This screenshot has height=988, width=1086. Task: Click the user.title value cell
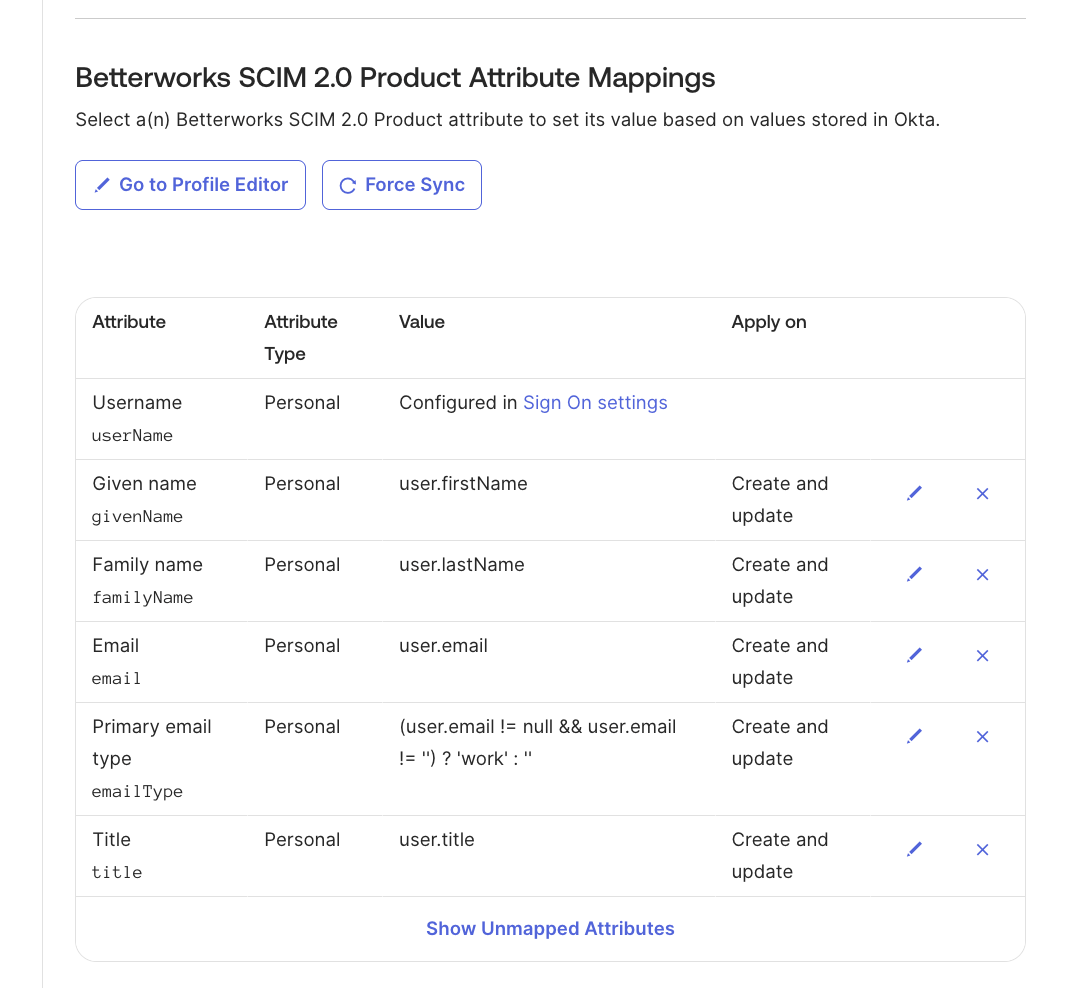point(437,839)
